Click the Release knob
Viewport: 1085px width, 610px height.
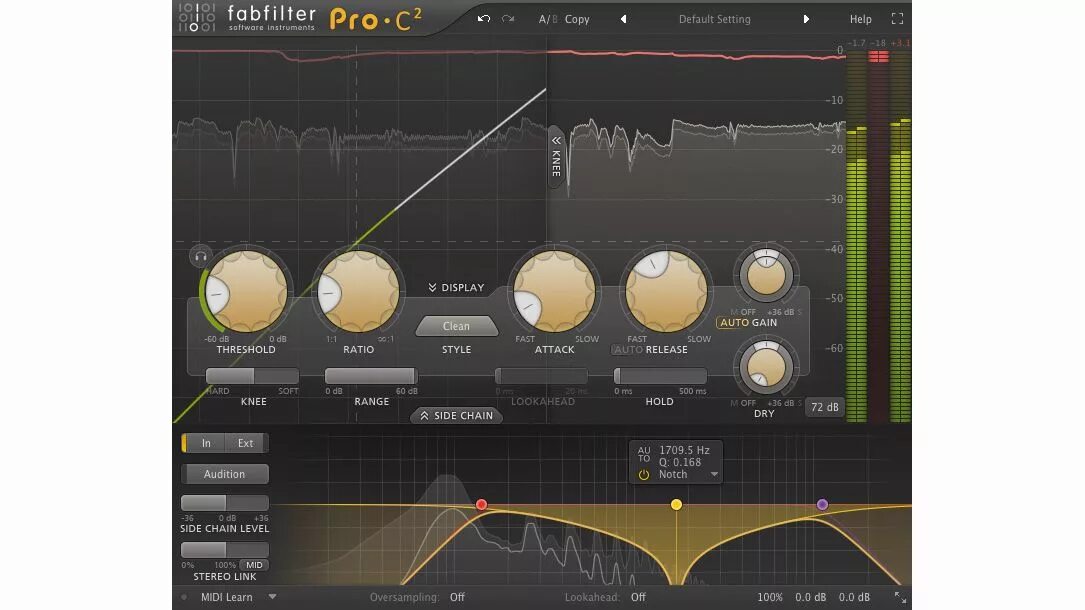click(x=666, y=291)
